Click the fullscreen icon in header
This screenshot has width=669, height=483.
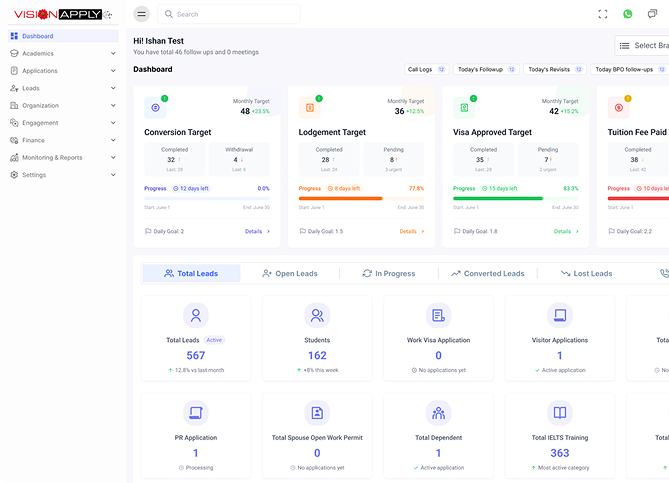coord(602,14)
